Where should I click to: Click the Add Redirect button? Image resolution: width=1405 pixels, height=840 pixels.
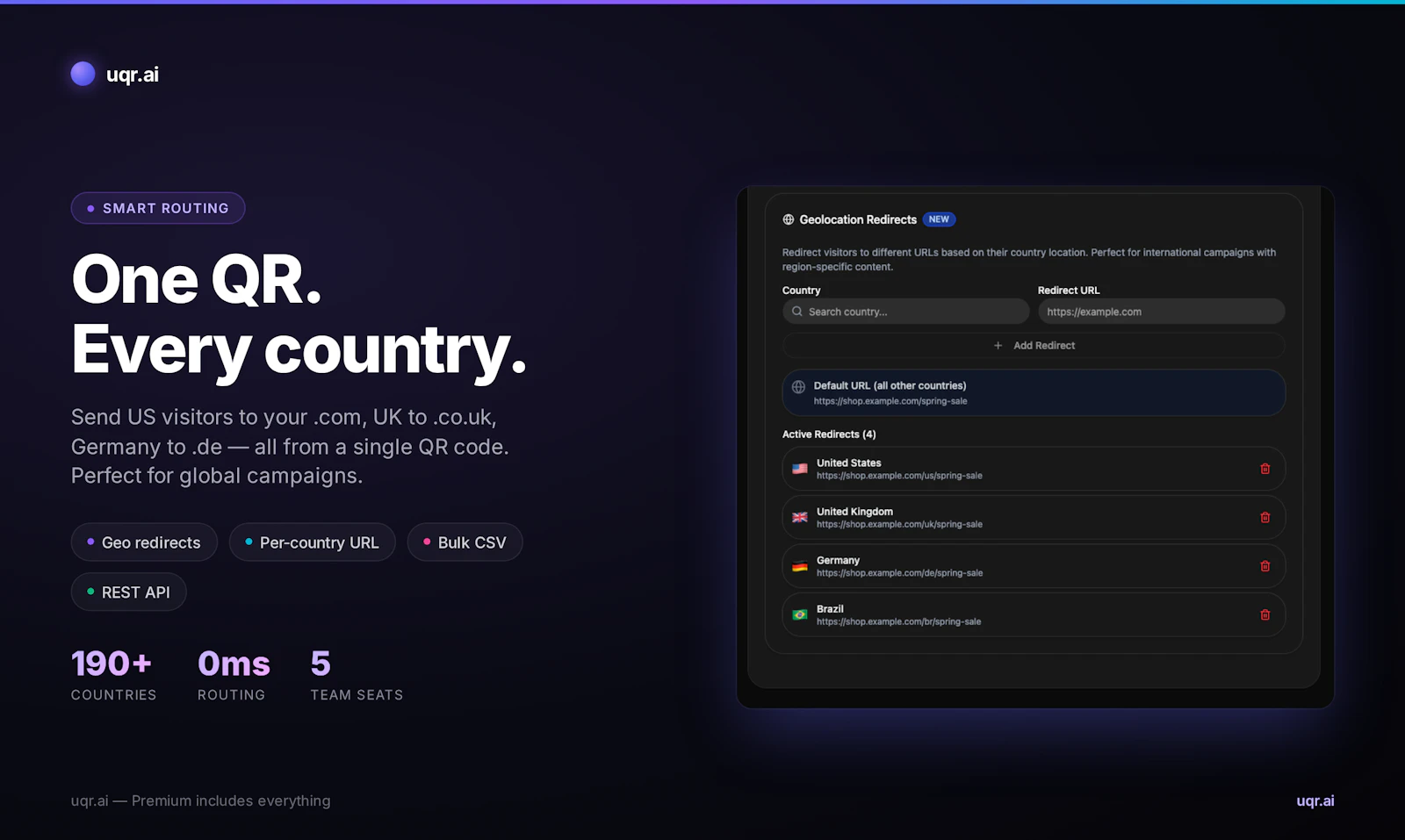[x=1034, y=346]
